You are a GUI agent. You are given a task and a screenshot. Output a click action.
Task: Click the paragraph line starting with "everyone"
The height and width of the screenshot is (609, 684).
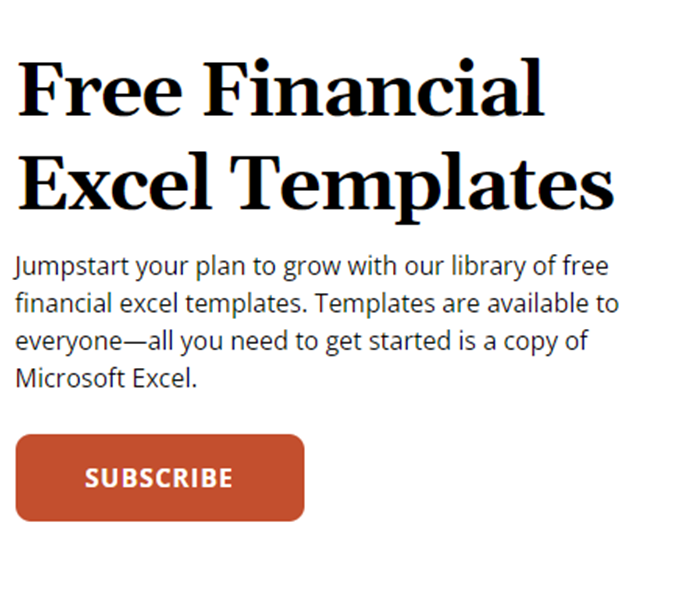coord(302,342)
